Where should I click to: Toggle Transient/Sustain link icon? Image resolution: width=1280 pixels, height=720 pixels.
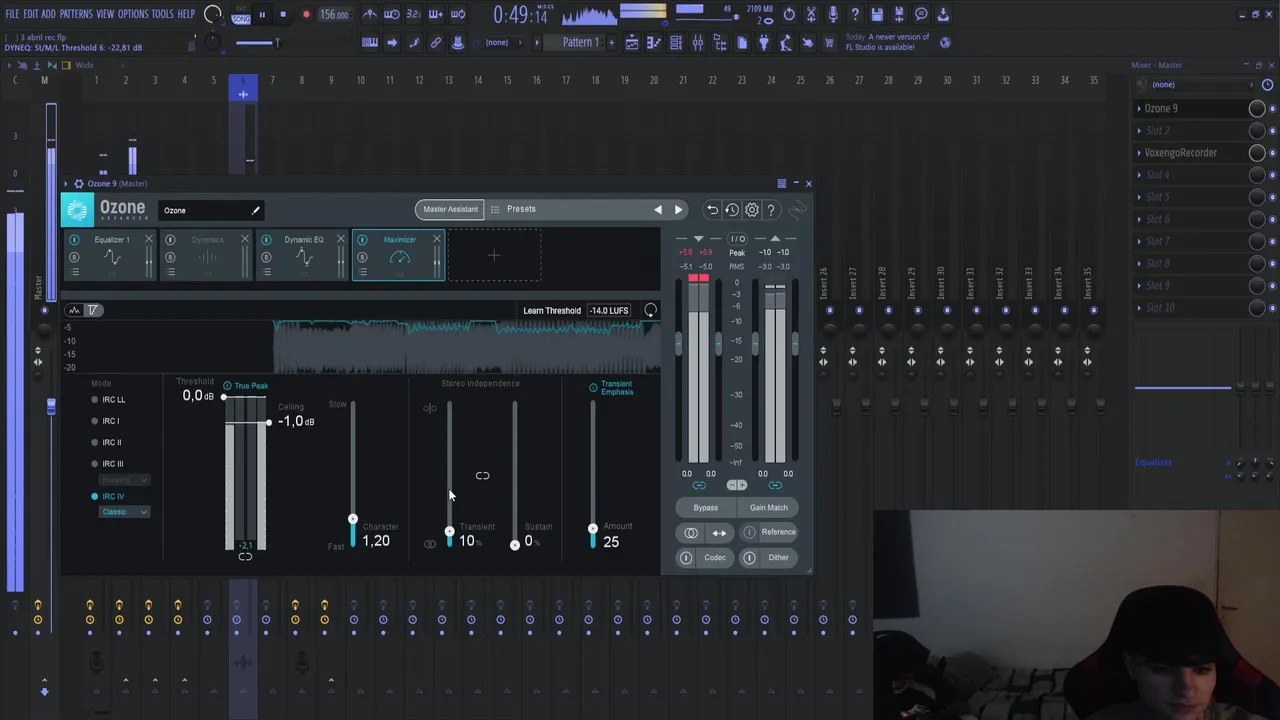point(482,476)
